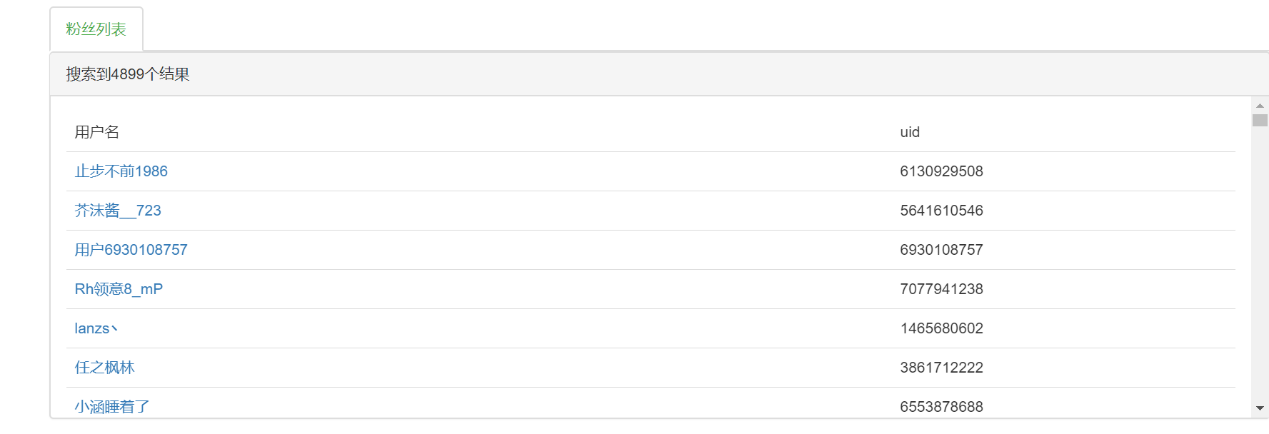Click the 用户名 column header
1269x434 pixels.
(97, 132)
